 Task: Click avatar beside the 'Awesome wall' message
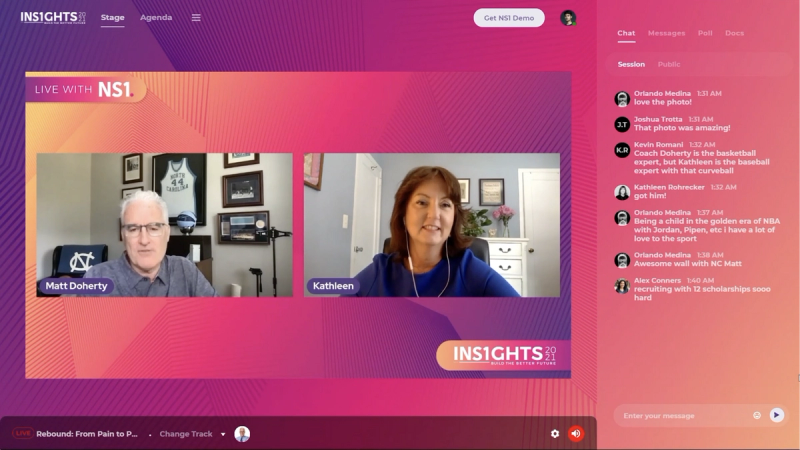(622, 260)
